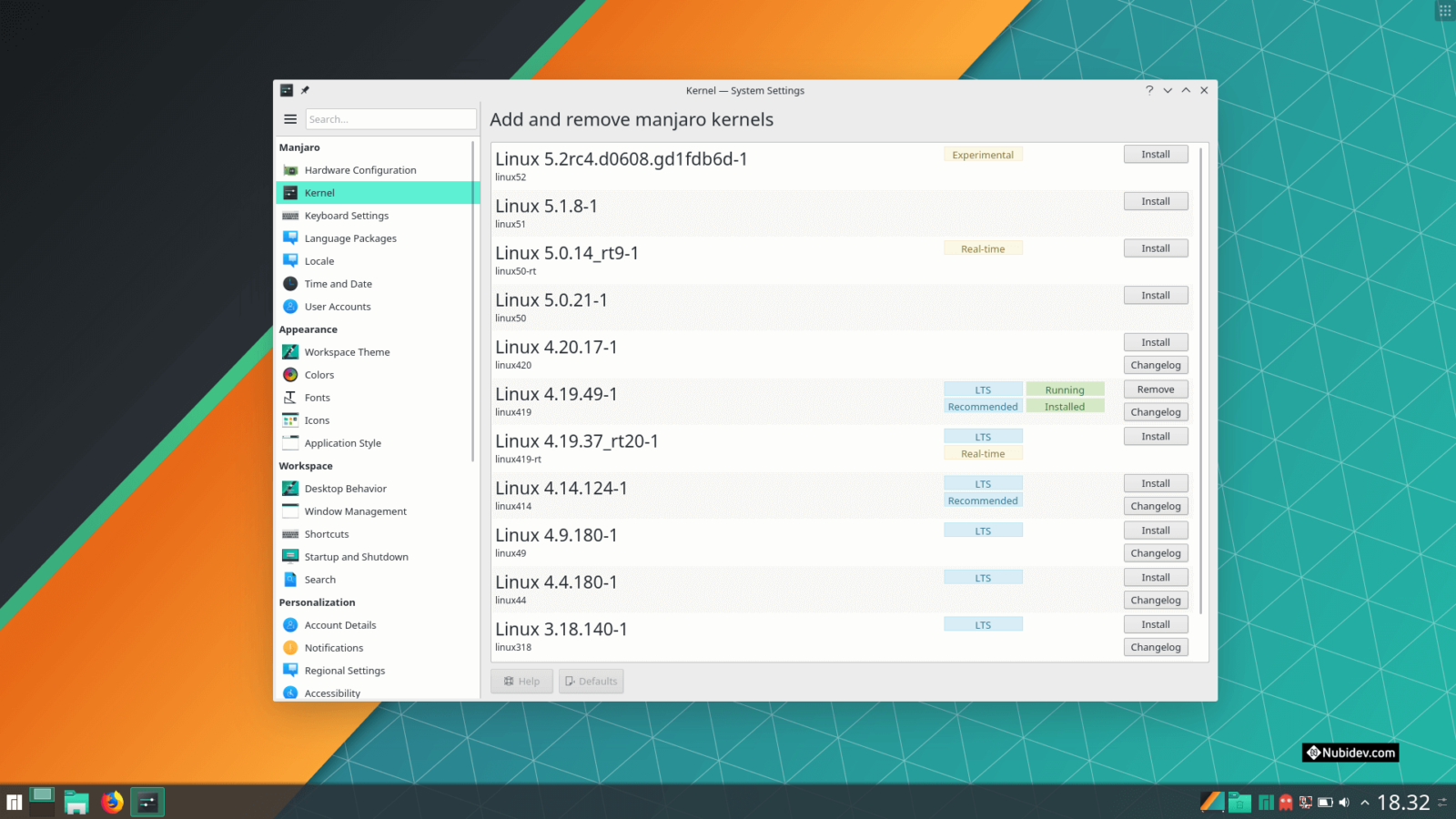Open the Colors settings page

point(319,374)
